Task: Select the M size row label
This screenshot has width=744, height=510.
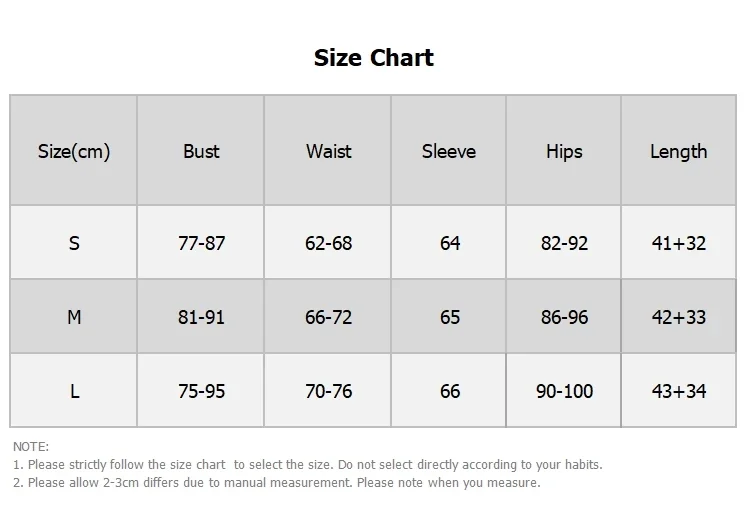Action: 74,317
